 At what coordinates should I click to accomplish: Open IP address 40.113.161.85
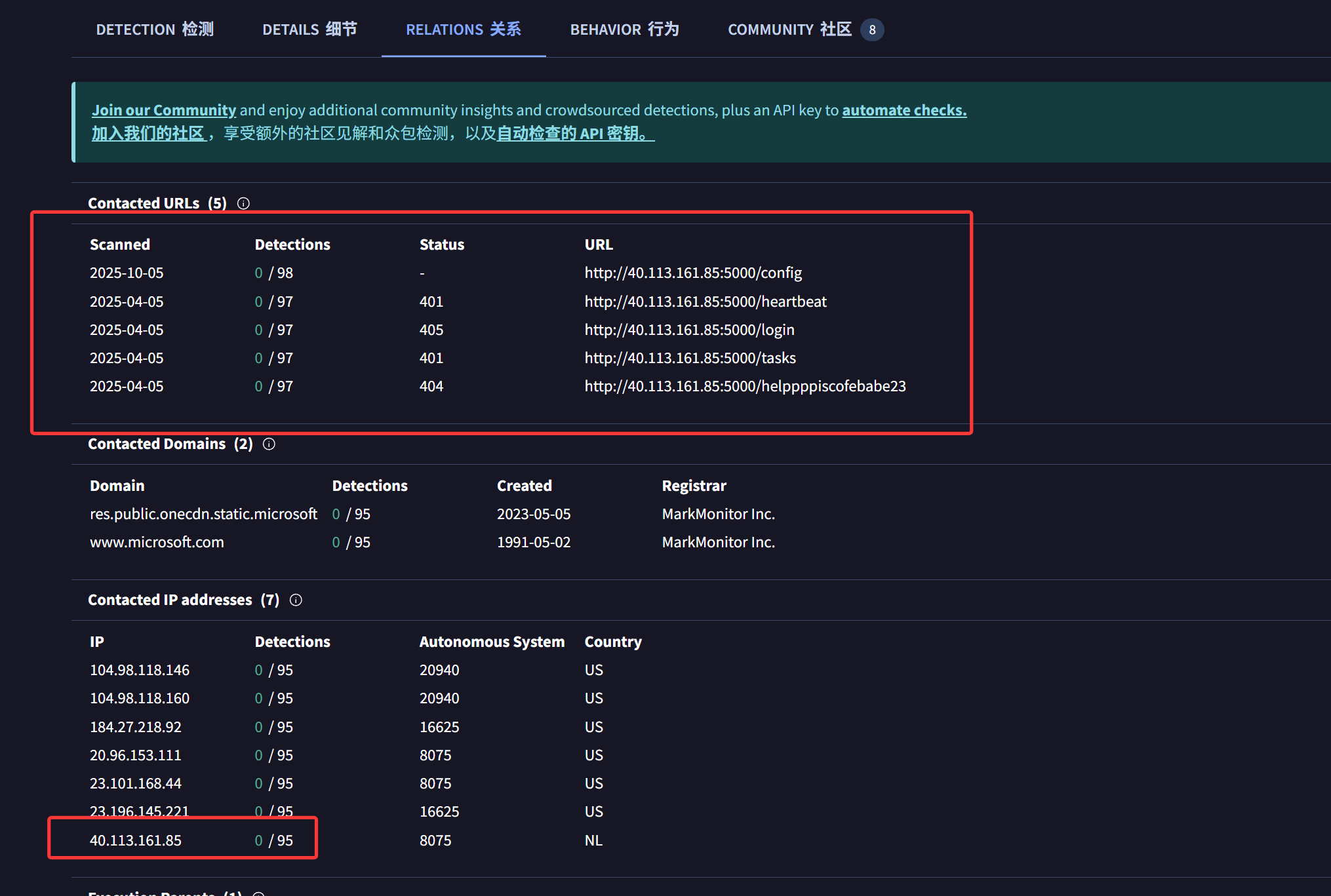tap(136, 840)
